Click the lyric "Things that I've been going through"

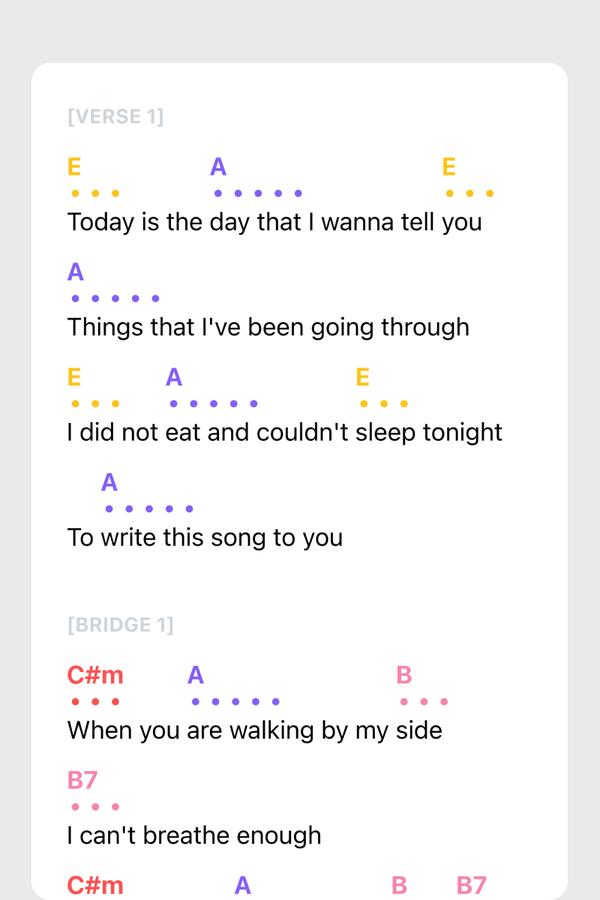[x=268, y=327]
